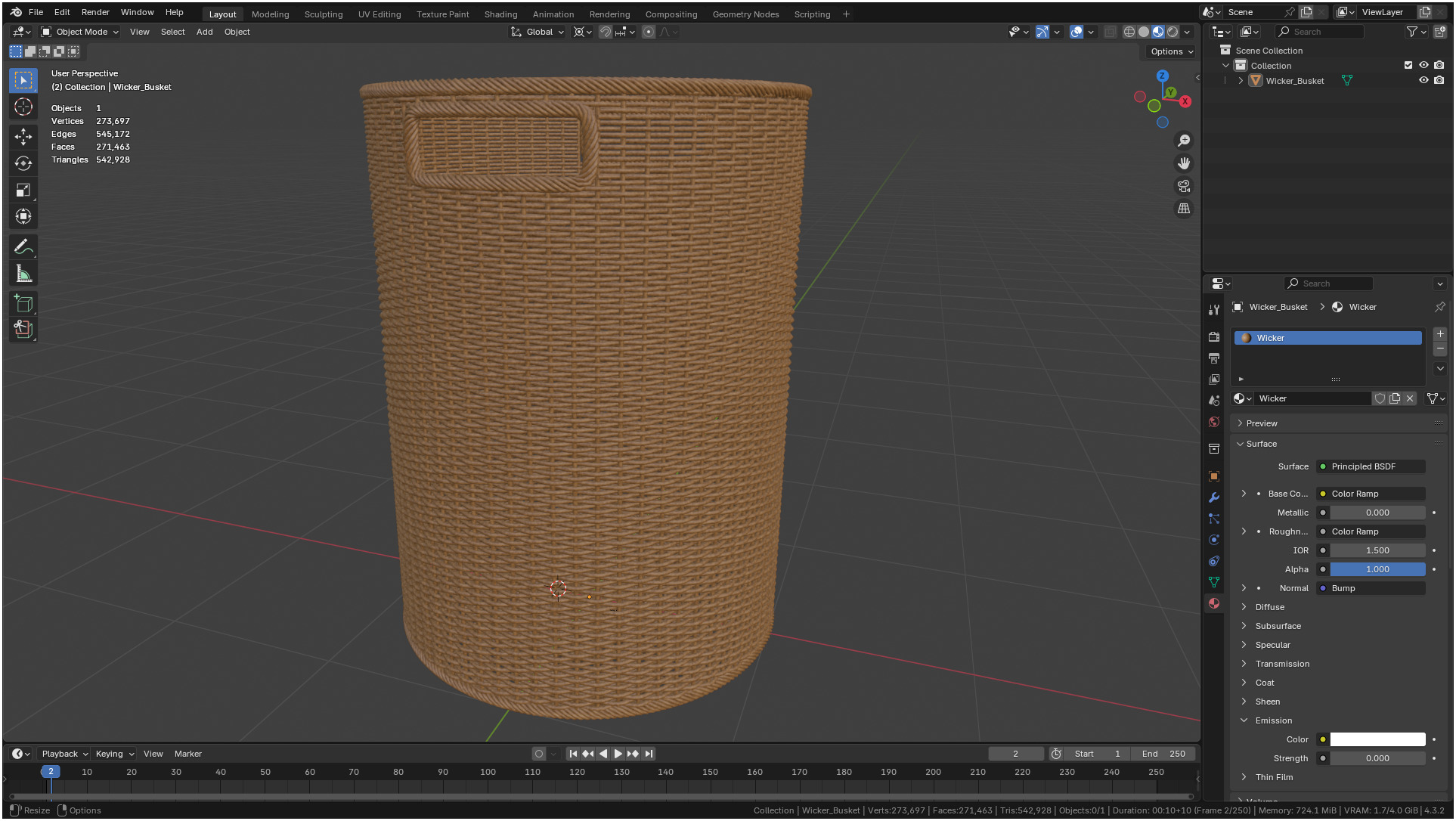Open the View Layer properties tab

(1214, 380)
